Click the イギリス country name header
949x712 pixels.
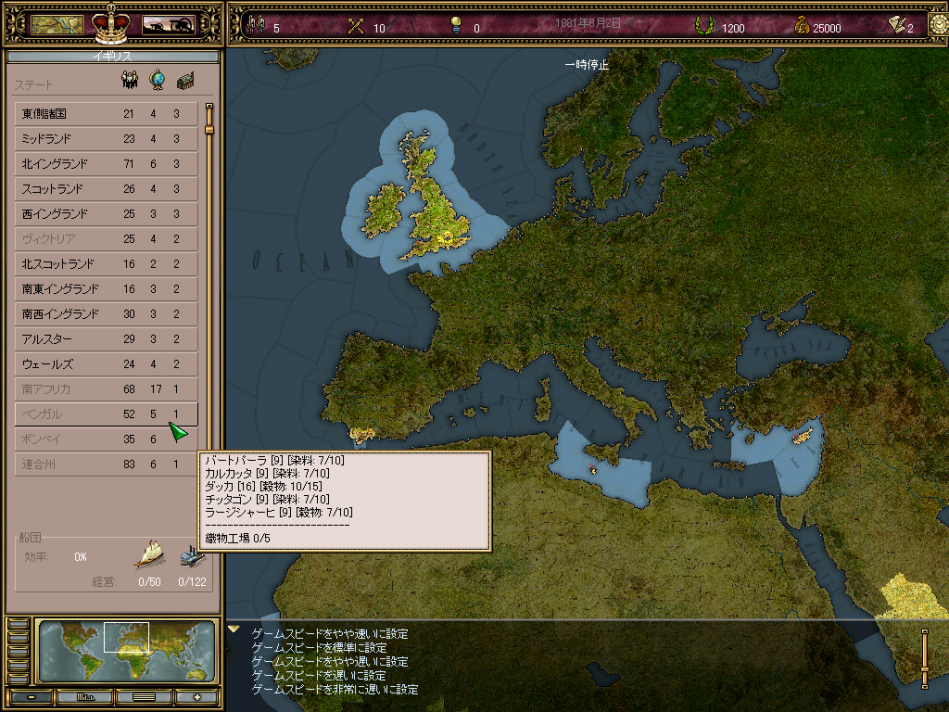[x=113, y=56]
